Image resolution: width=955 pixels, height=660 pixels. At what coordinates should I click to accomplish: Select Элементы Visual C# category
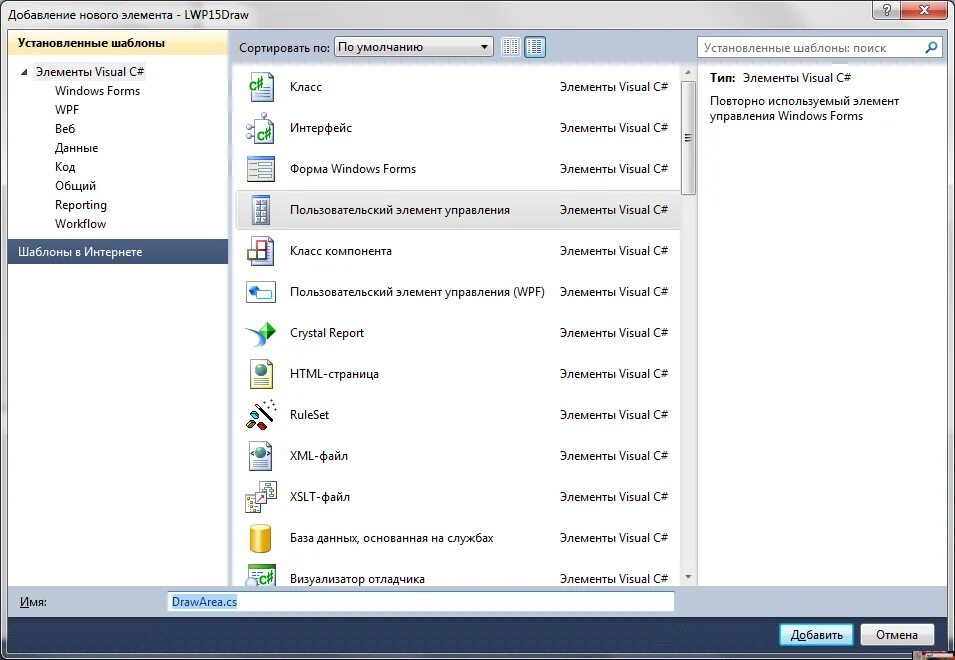tap(90, 72)
